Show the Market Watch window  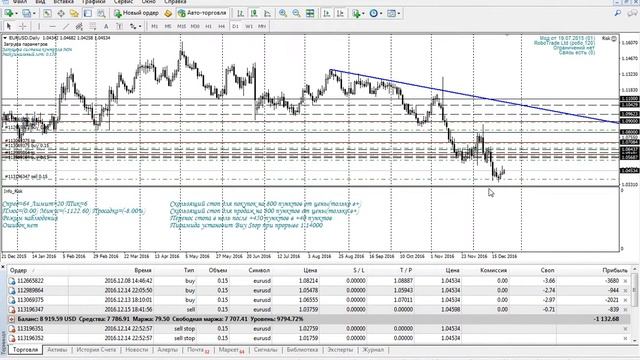point(47,13)
